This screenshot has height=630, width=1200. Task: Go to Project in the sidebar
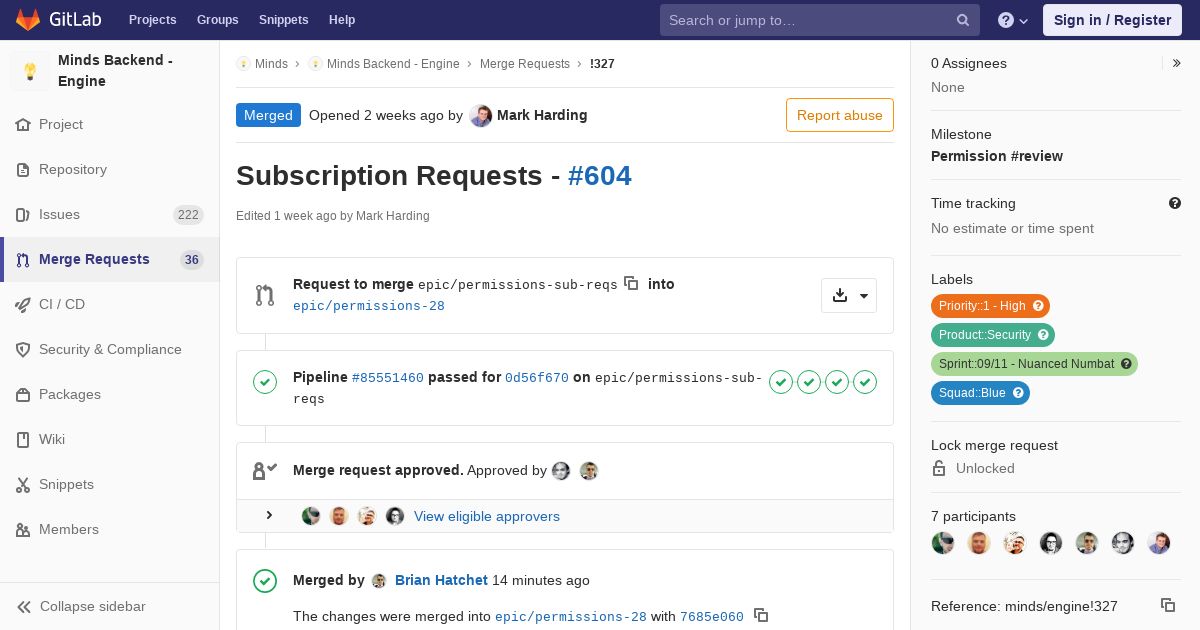[110, 124]
